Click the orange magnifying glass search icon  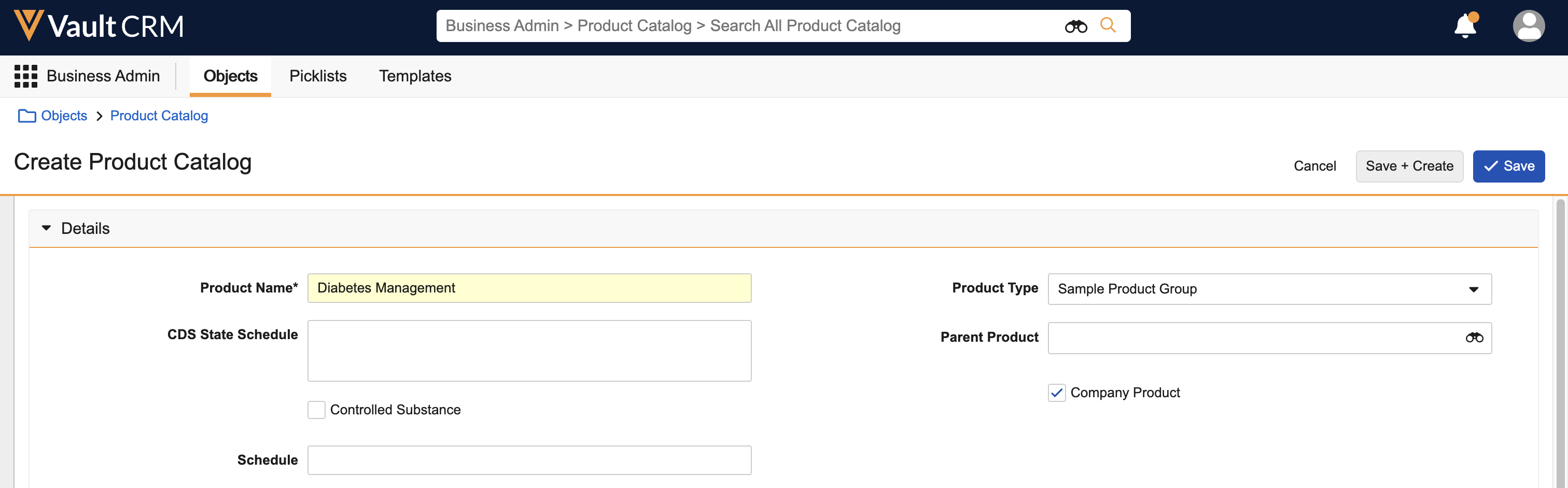coord(1108,25)
